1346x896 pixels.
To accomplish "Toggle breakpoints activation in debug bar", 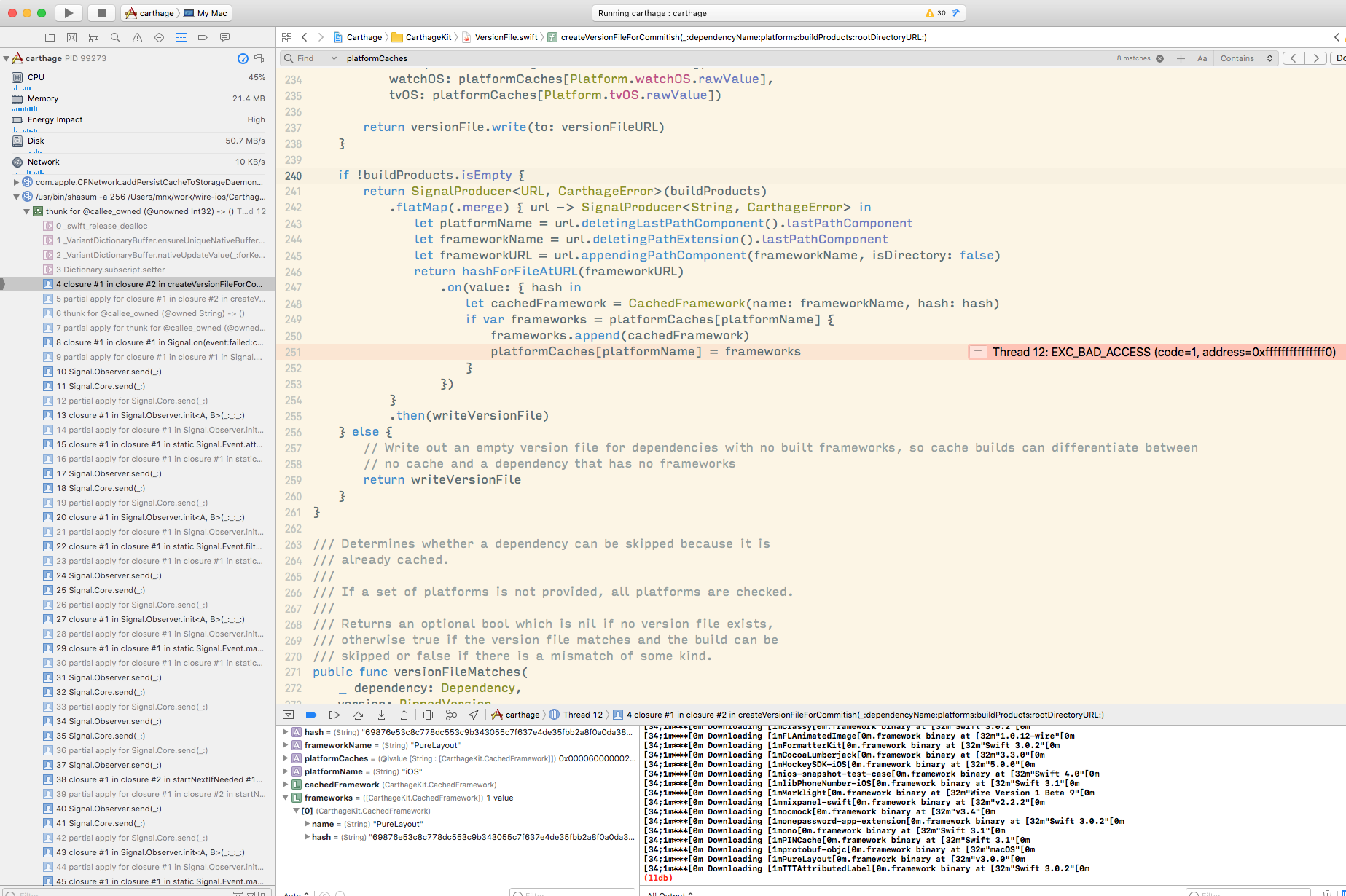I will click(x=311, y=715).
